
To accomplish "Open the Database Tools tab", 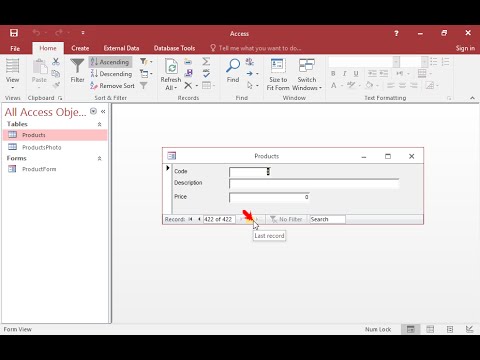I will pos(174,48).
